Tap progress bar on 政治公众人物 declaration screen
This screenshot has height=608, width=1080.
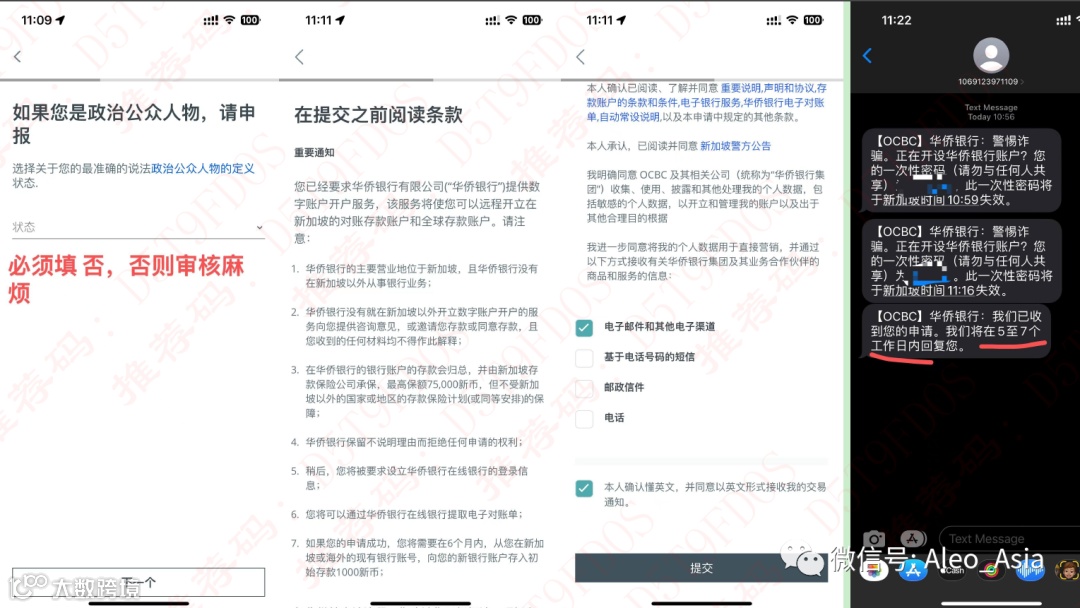click(x=138, y=80)
